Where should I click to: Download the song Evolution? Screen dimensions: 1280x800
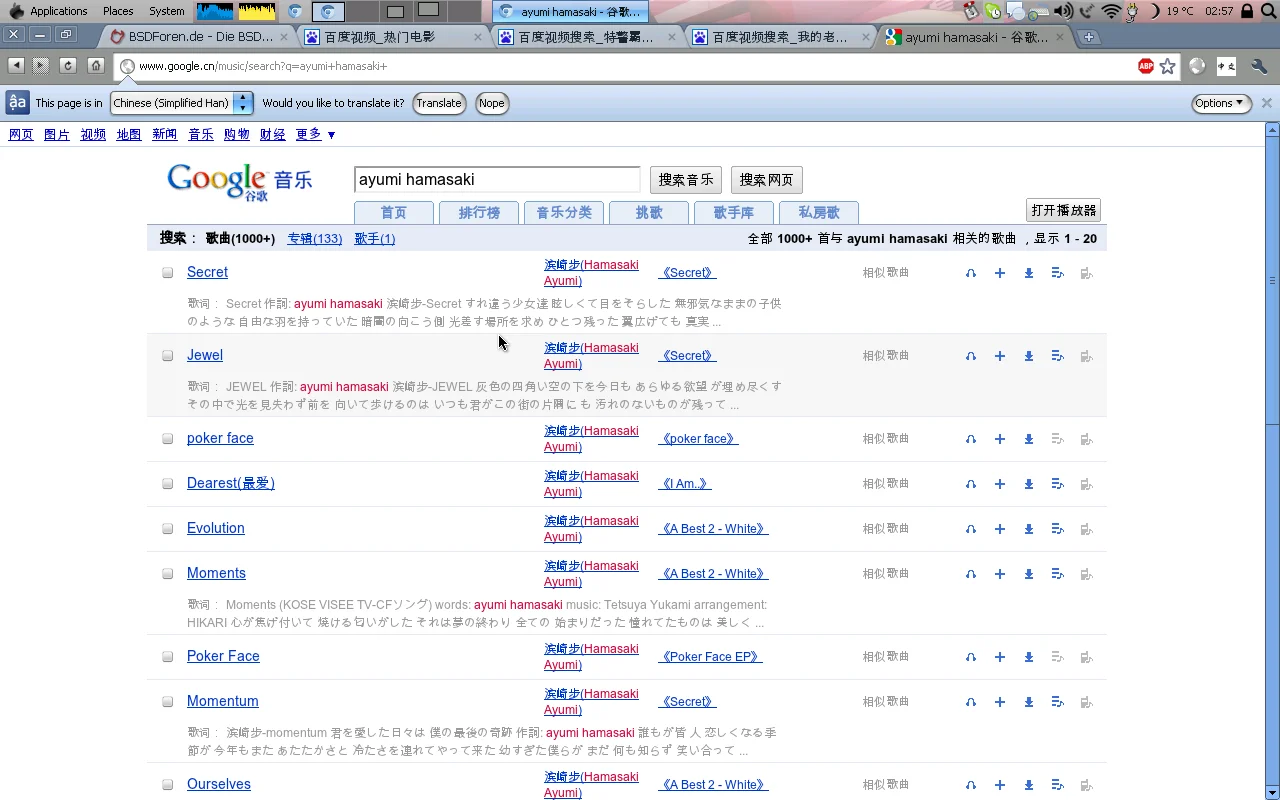(1028, 529)
